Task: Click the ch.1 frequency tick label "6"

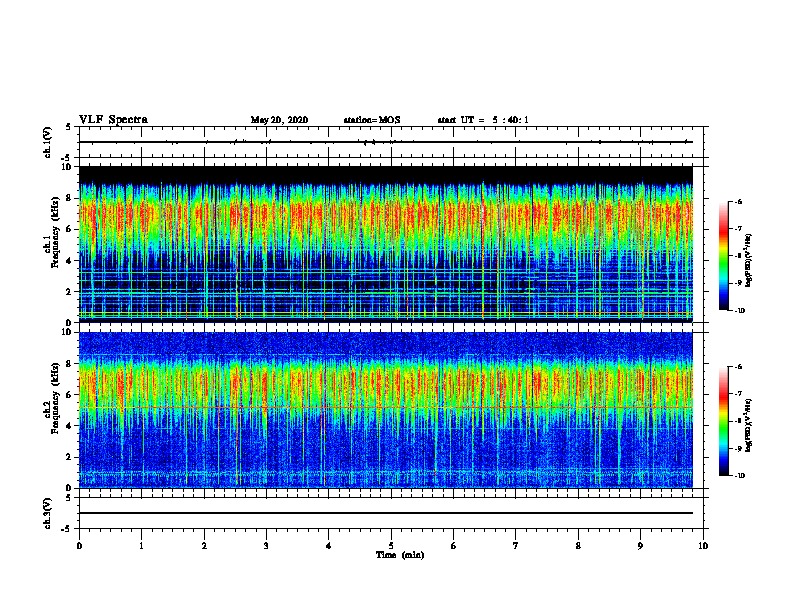Action: pyautogui.click(x=70, y=230)
